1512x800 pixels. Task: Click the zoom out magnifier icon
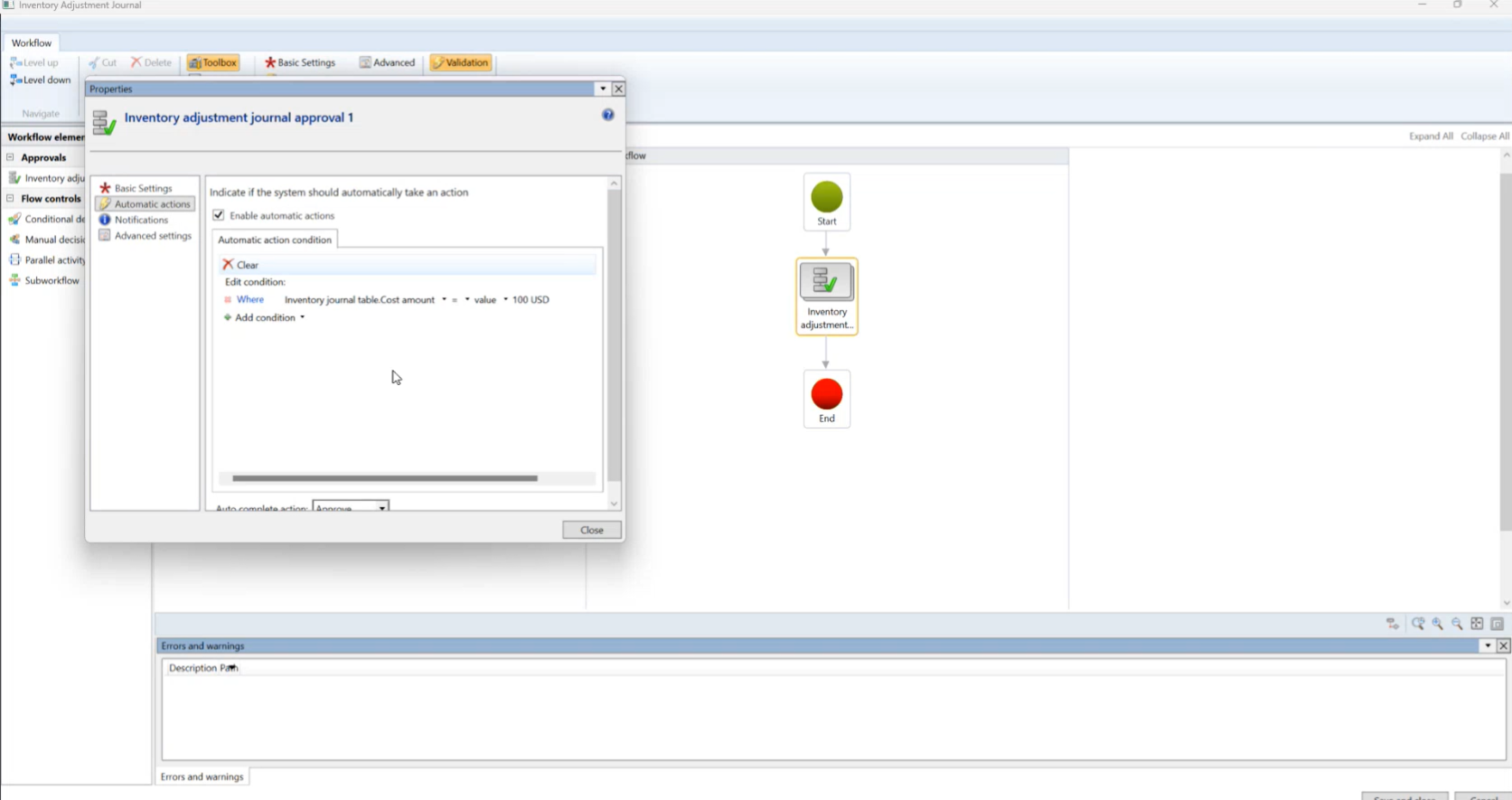point(1457,624)
